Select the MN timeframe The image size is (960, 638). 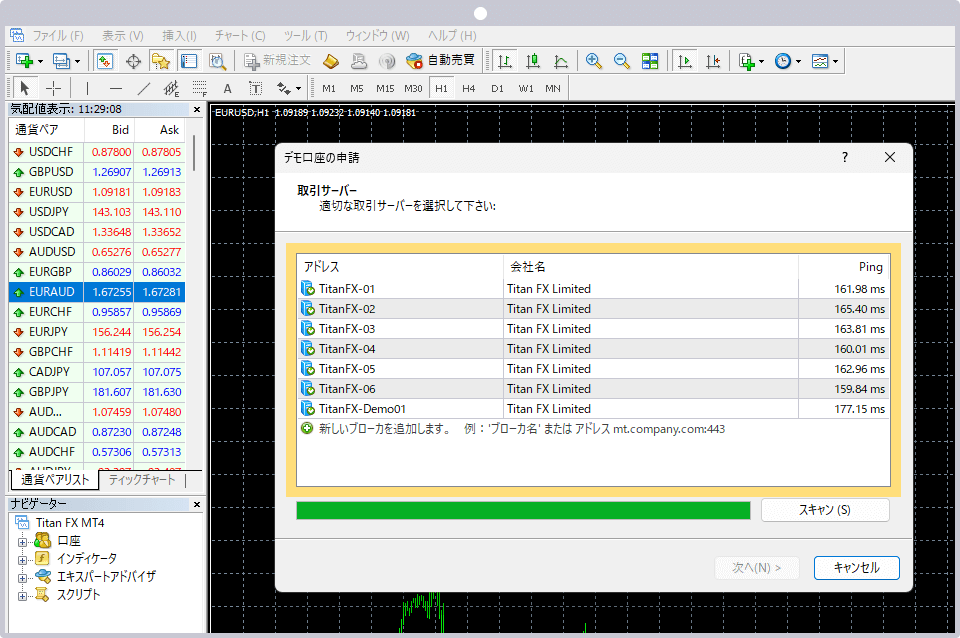click(x=553, y=88)
